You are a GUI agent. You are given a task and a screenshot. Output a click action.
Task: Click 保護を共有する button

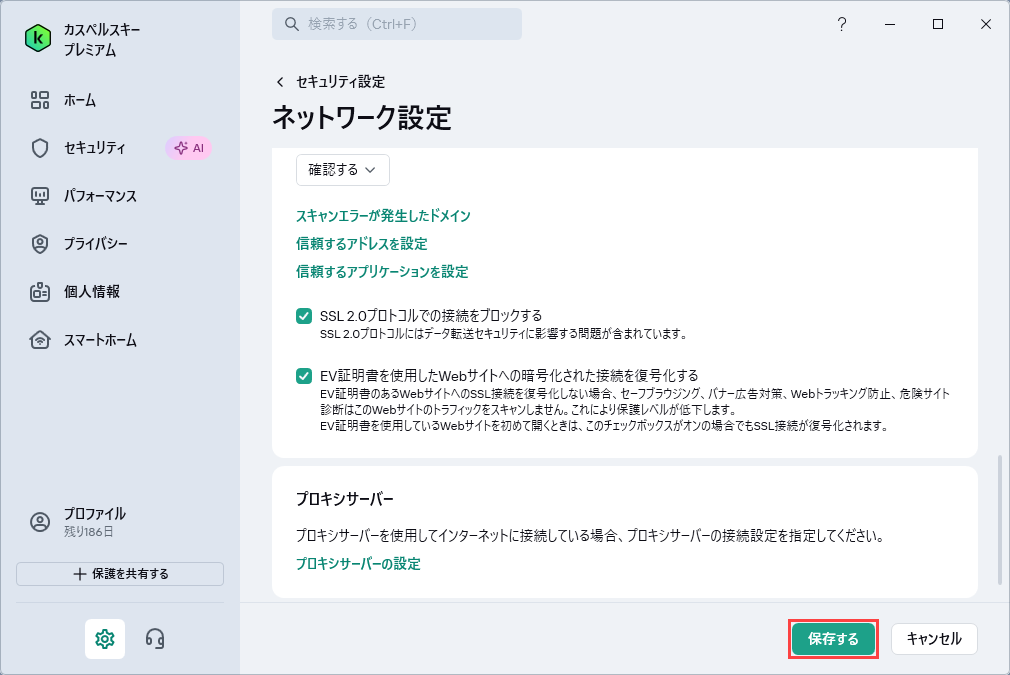click(x=120, y=574)
